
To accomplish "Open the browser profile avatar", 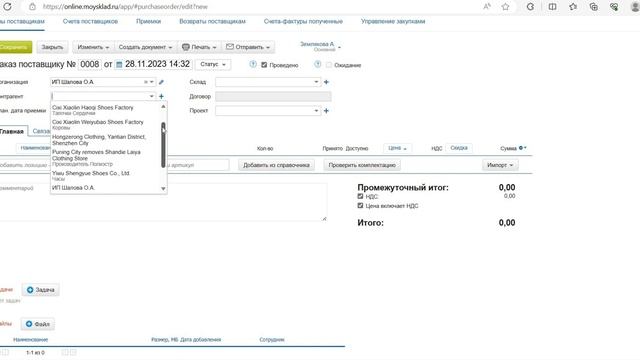I will click(635, 7).
